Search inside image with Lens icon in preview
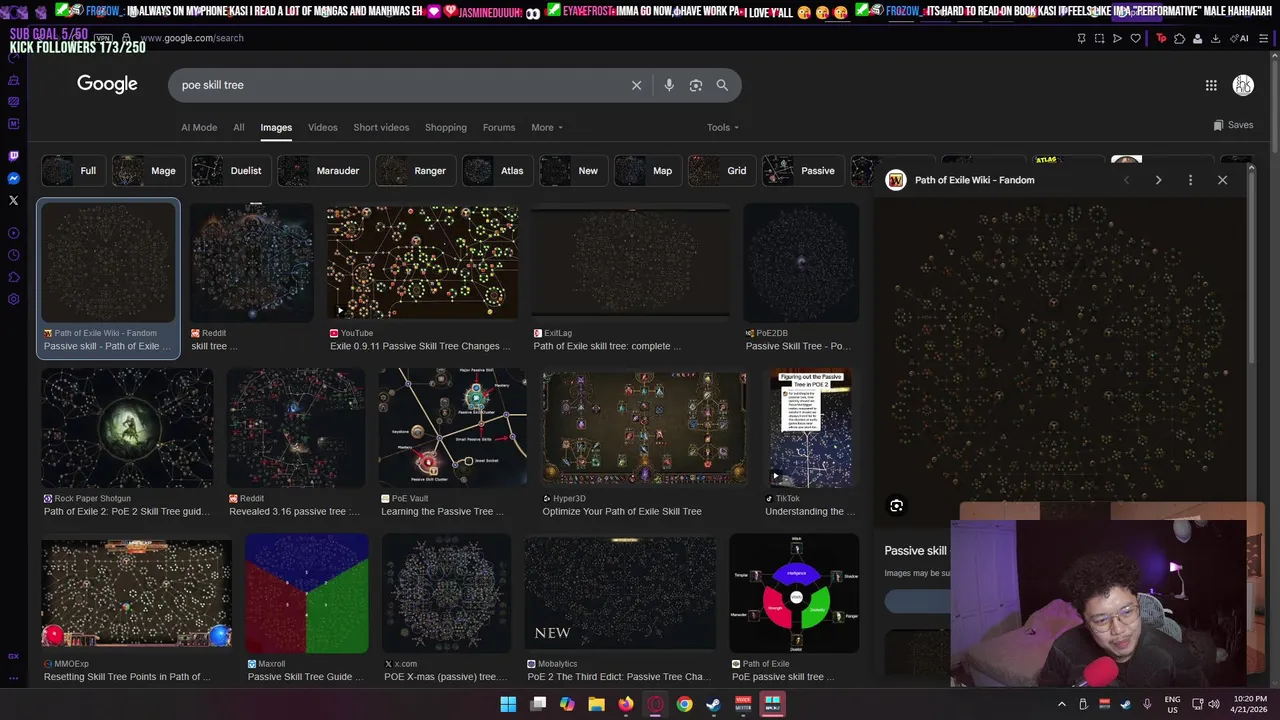Image resolution: width=1280 pixels, height=720 pixels. (x=896, y=506)
